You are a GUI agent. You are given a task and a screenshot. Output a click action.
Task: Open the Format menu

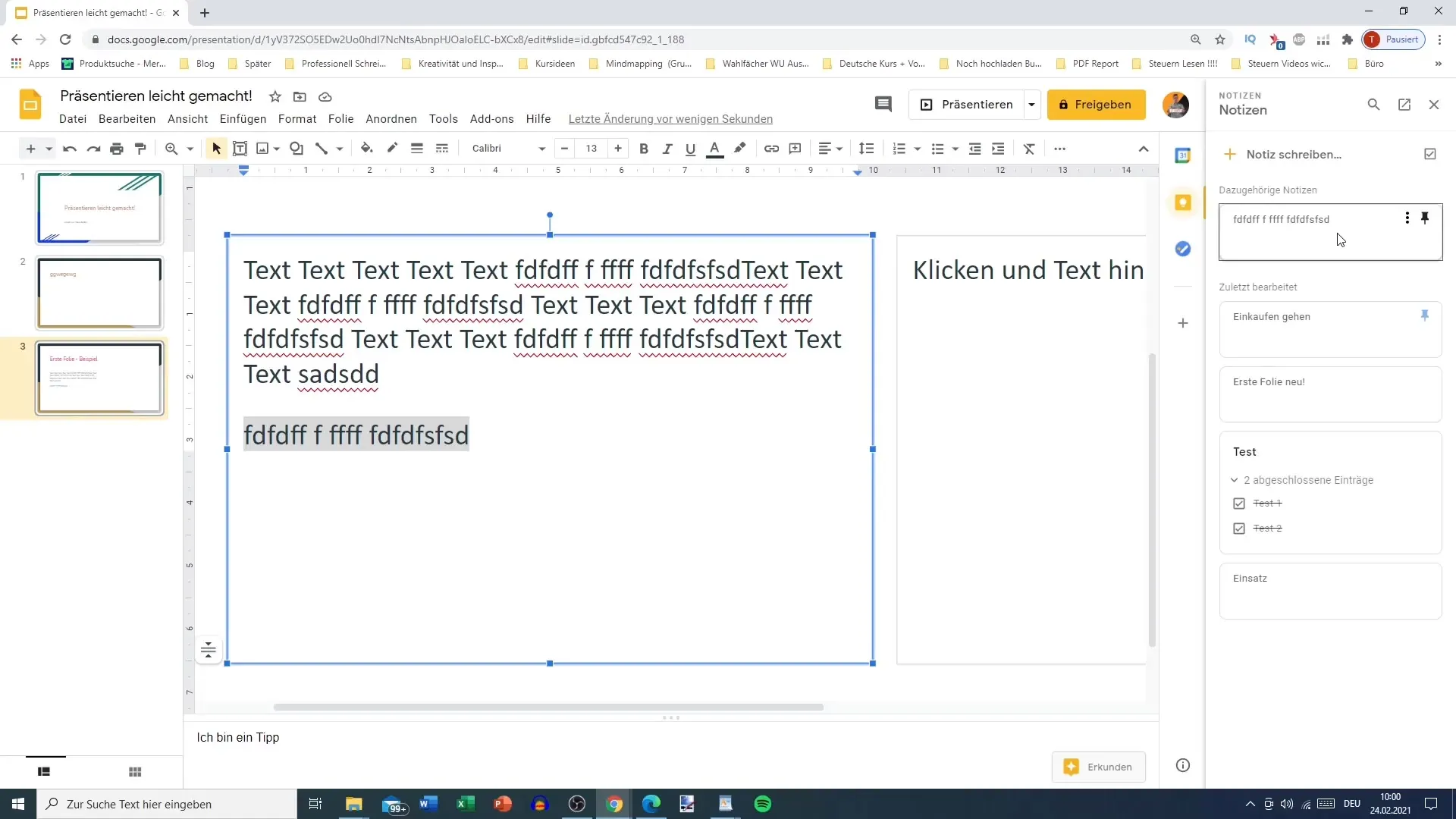(x=297, y=119)
